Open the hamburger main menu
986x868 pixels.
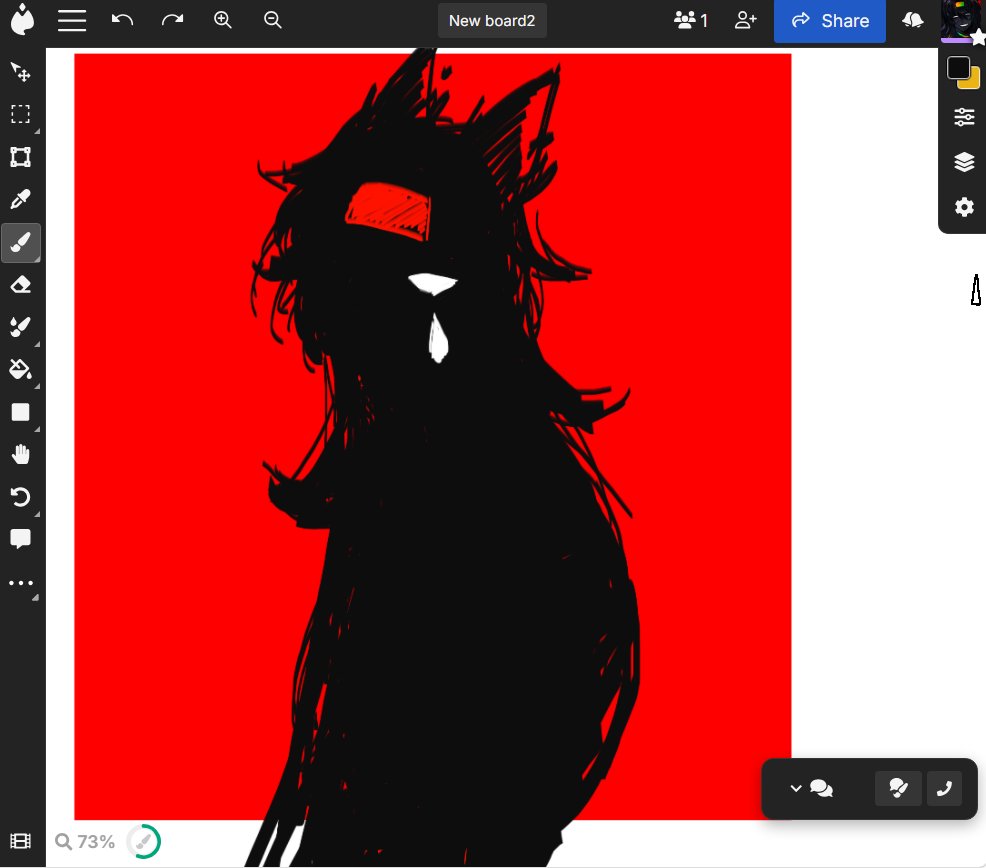(72, 20)
